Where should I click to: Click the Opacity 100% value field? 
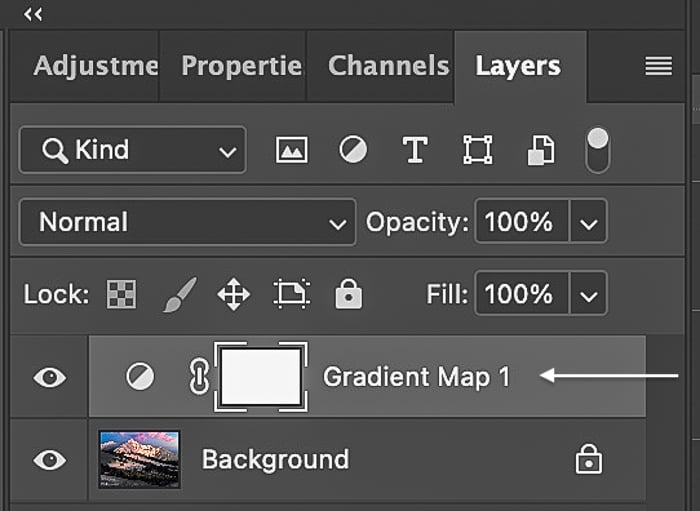[522, 222]
